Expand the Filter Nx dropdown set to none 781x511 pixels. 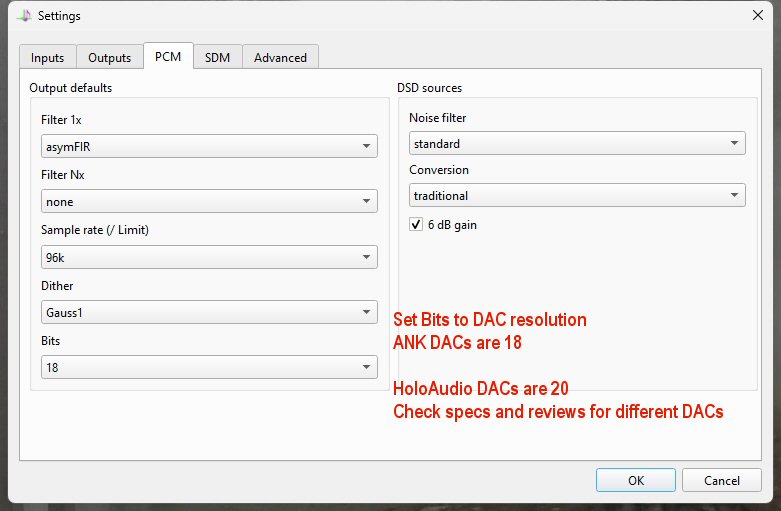tap(209, 202)
